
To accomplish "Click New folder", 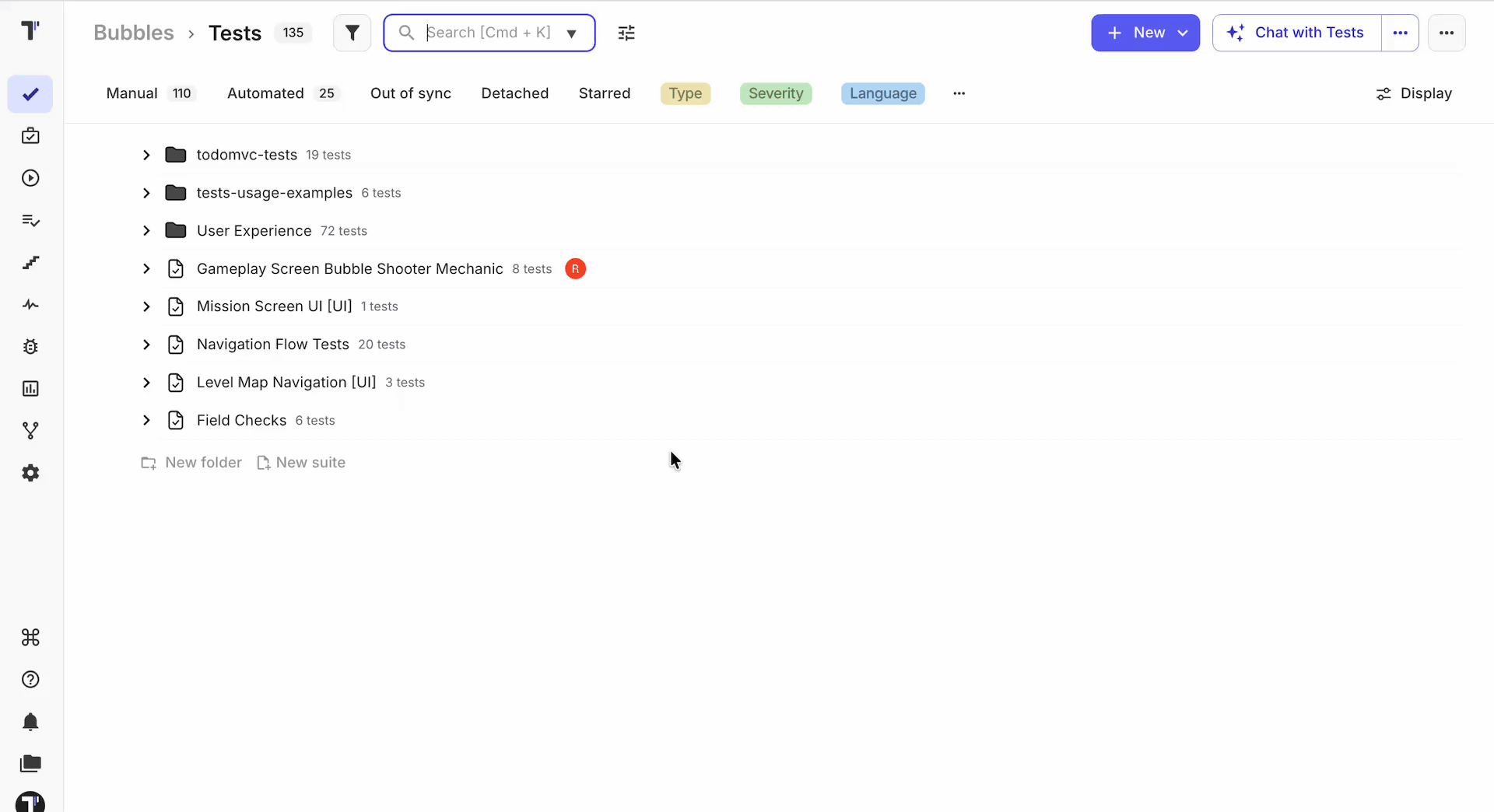I will [191, 463].
